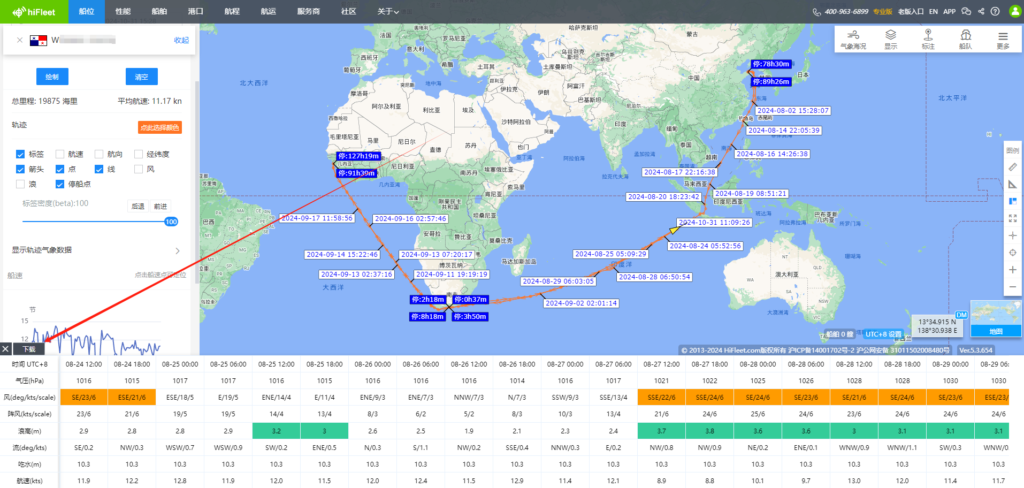Click the plus icon above the crosshair

[x=1013, y=235]
